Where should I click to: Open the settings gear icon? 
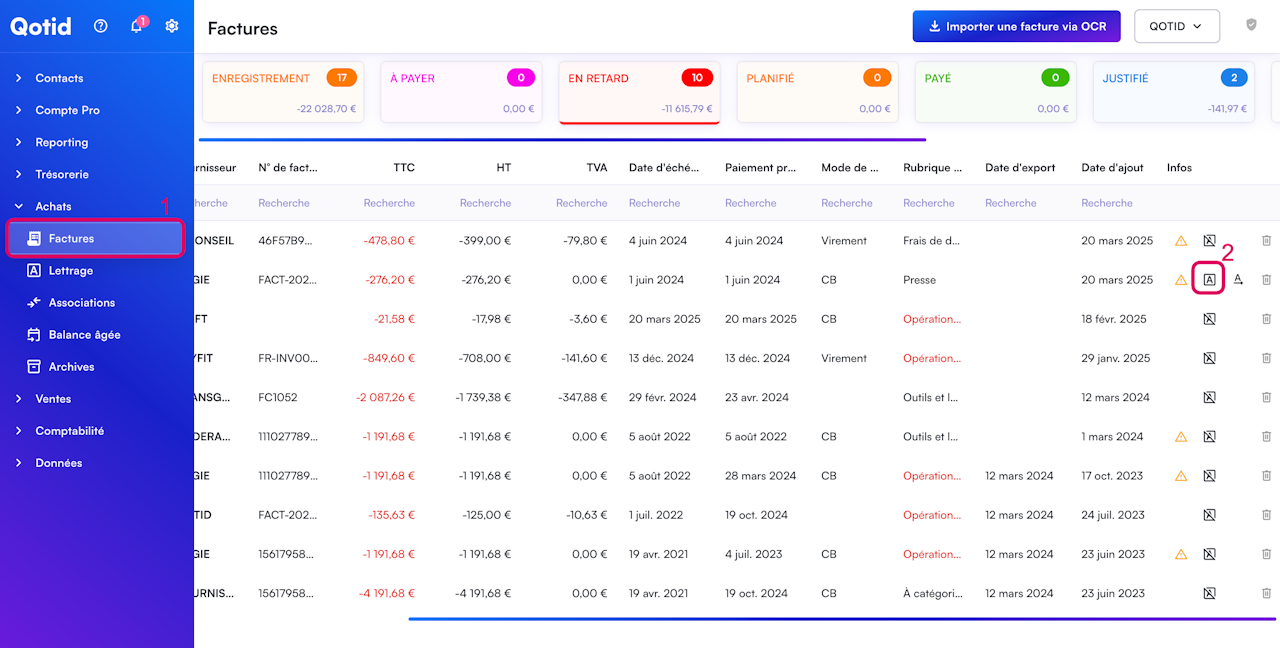click(172, 26)
